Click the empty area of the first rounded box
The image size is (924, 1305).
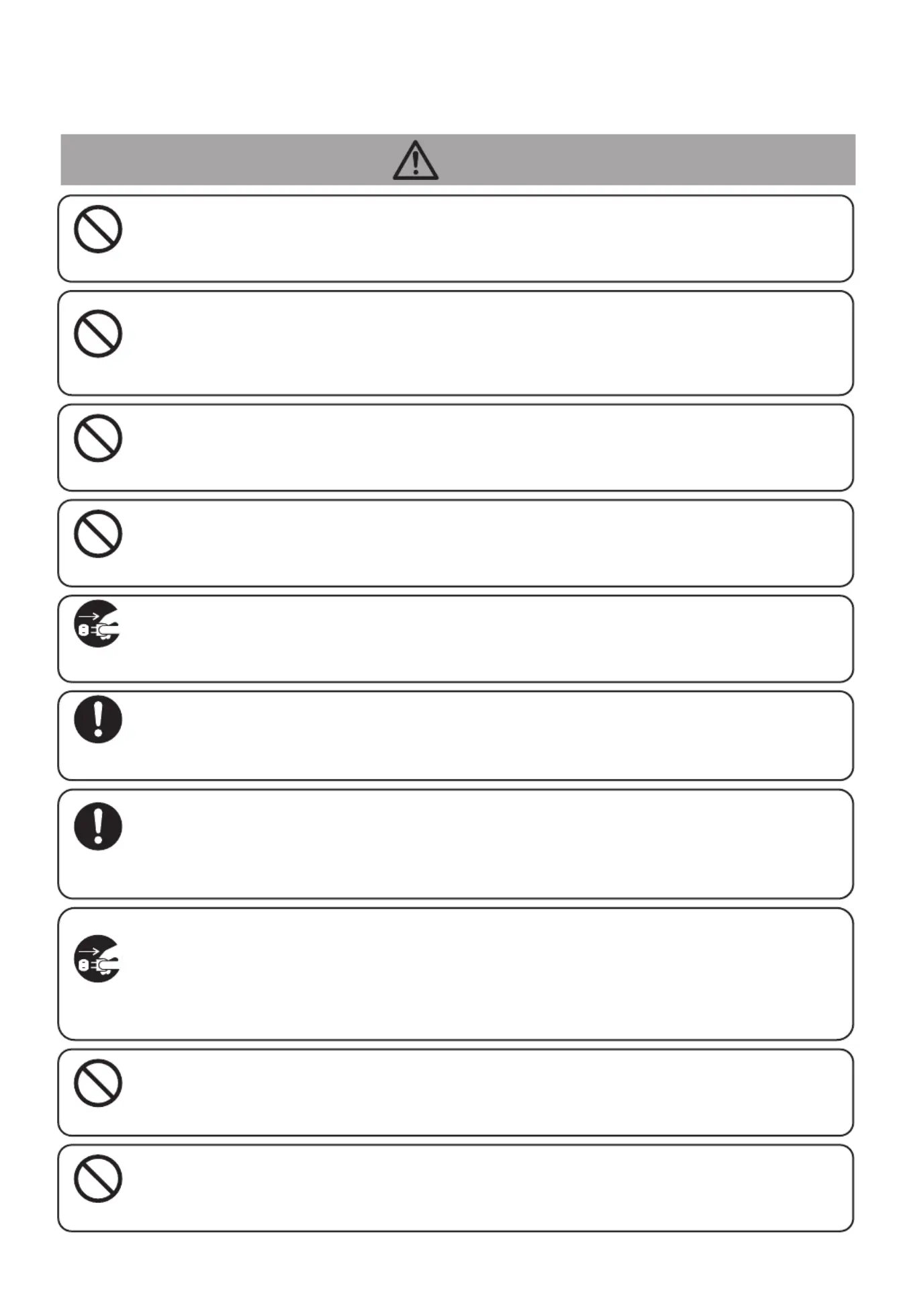click(483, 238)
